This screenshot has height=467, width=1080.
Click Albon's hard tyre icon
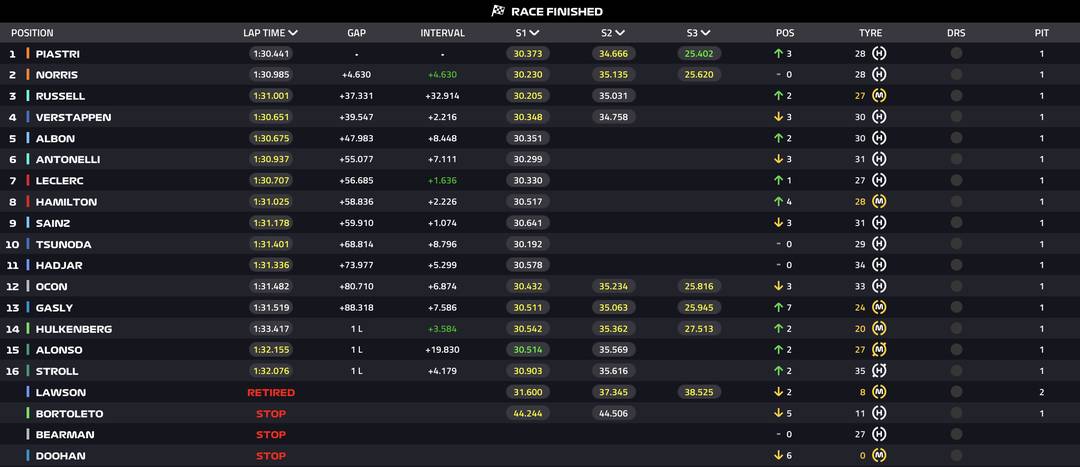[879, 138]
